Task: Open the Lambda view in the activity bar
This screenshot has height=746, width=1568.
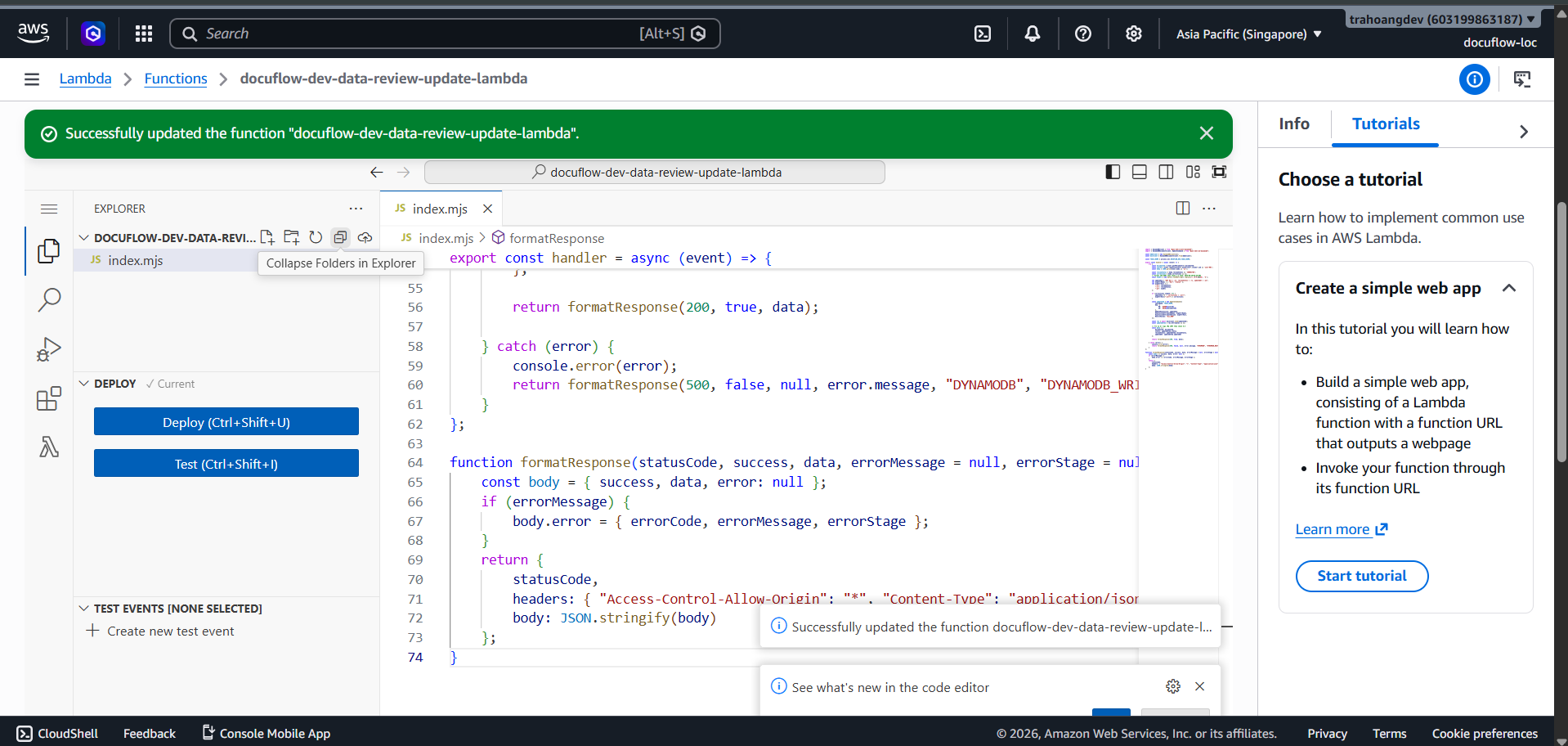Action: (49, 447)
